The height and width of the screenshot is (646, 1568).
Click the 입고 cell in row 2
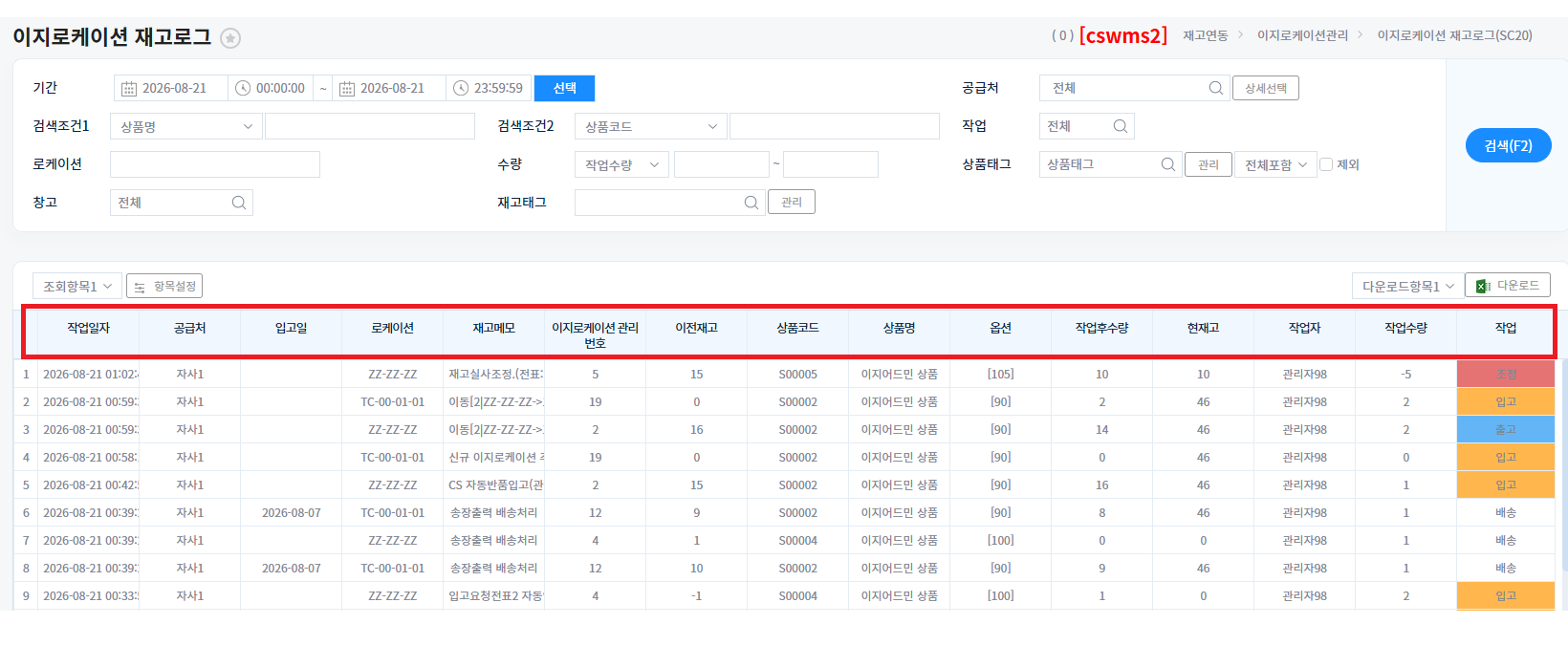[x=1506, y=401]
